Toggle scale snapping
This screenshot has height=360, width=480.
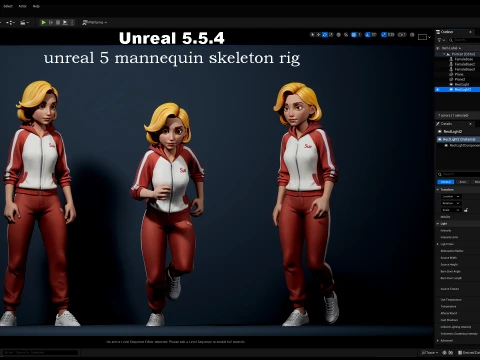384,35
